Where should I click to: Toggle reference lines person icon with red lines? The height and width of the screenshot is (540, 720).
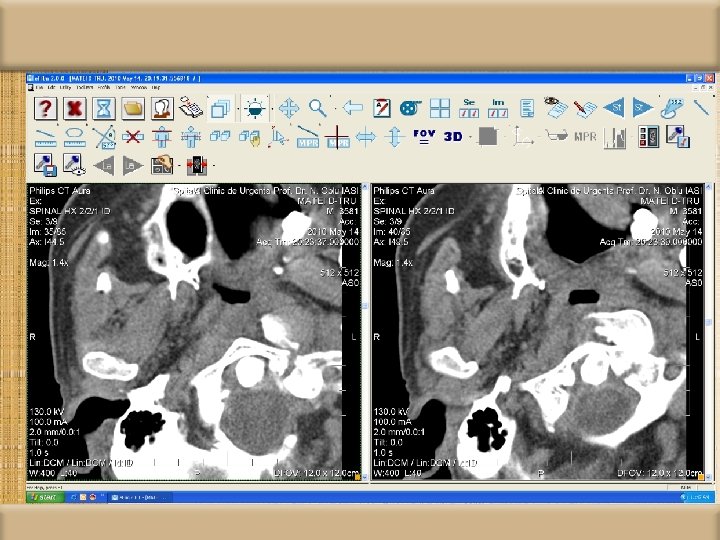click(x=162, y=137)
